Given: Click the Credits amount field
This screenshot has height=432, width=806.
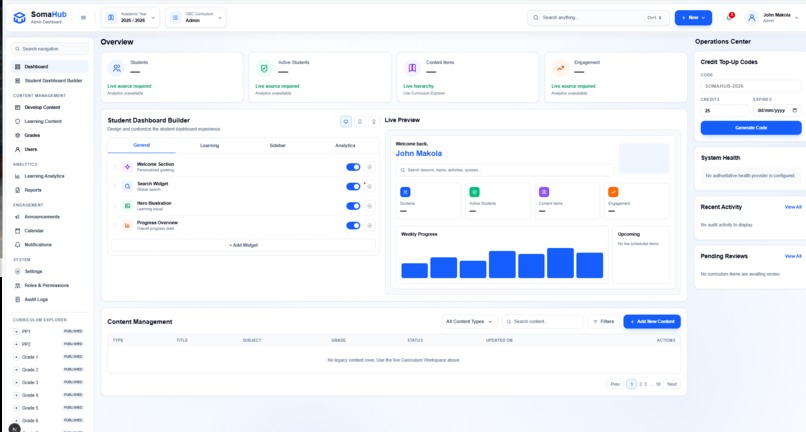Looking at the screenshot, I should (x=724, y=111).
